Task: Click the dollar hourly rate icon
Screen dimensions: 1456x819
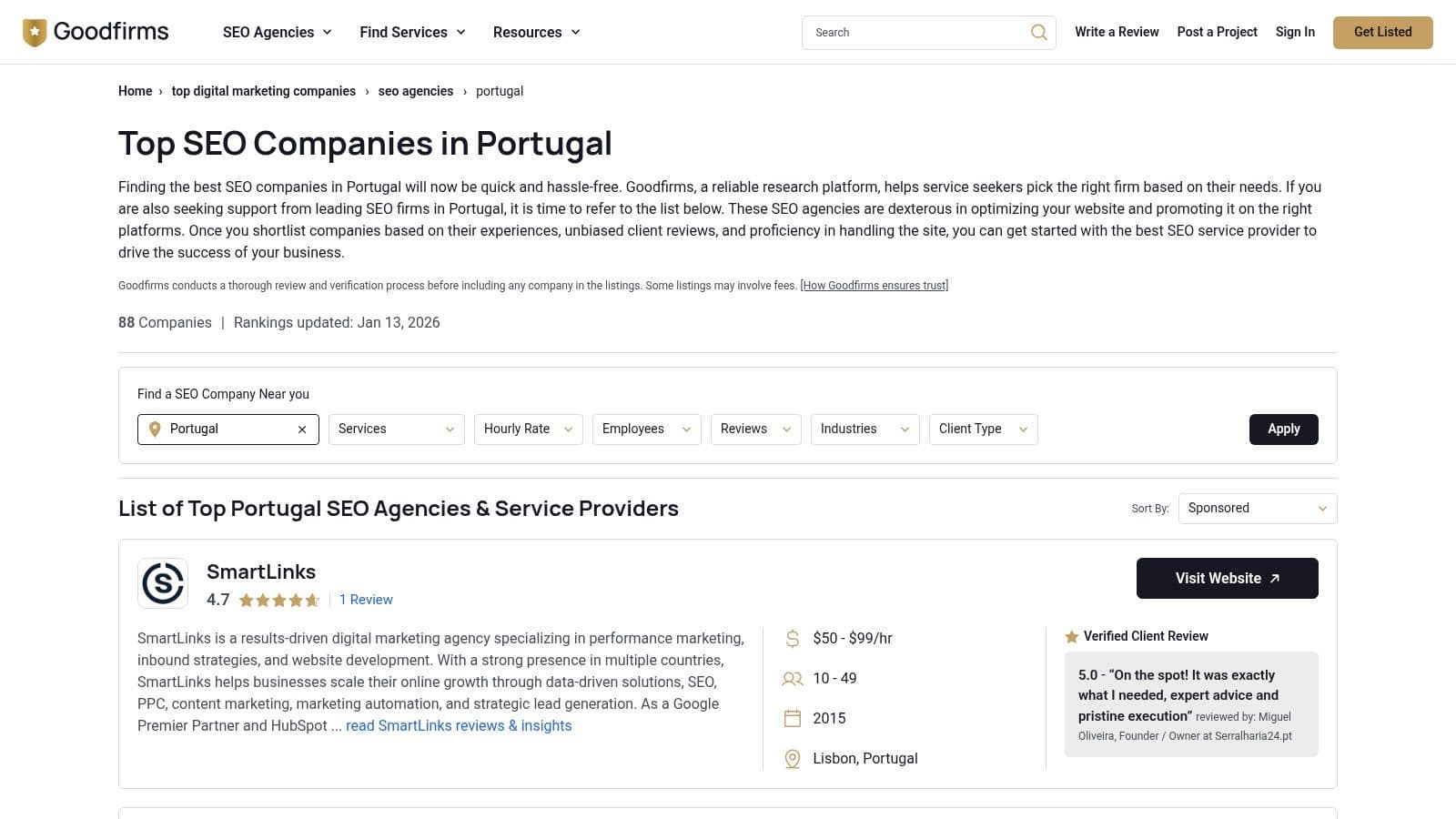Action: coord(793,639)
